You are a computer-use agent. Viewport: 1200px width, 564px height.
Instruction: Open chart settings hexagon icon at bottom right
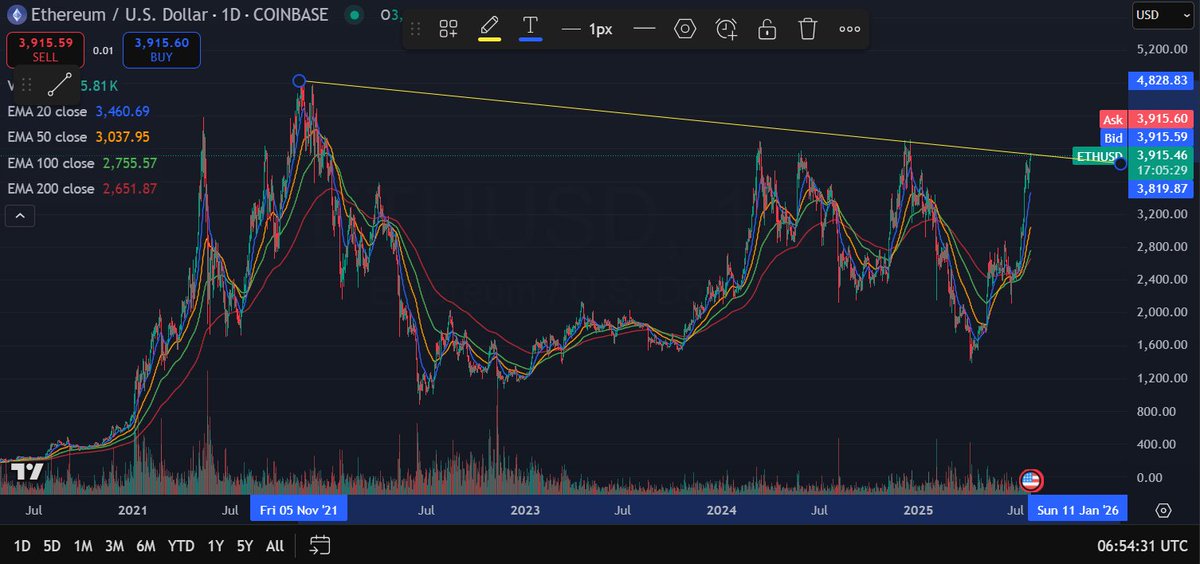pos(1163,510)
